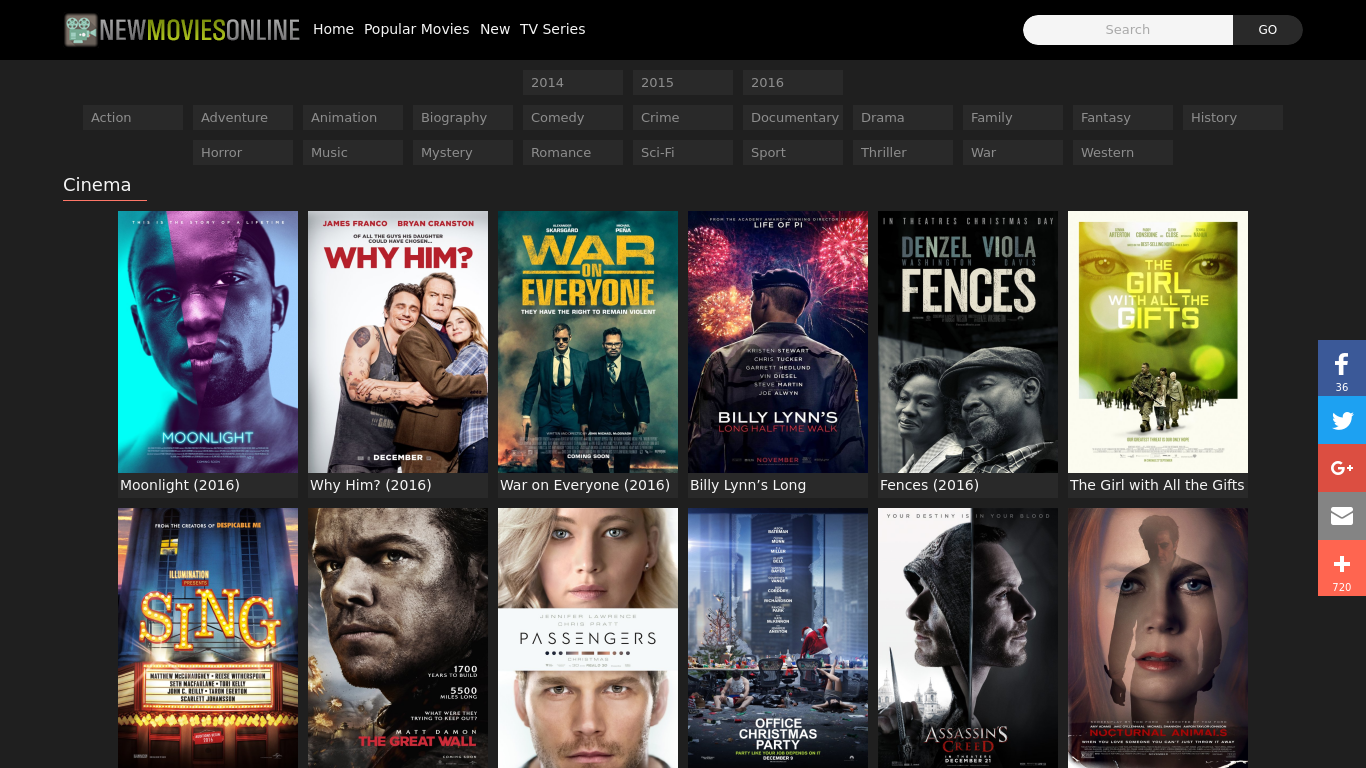Click the Google Plus share icon
This screenshot has width=1366, height=768.
(1342, 468)
